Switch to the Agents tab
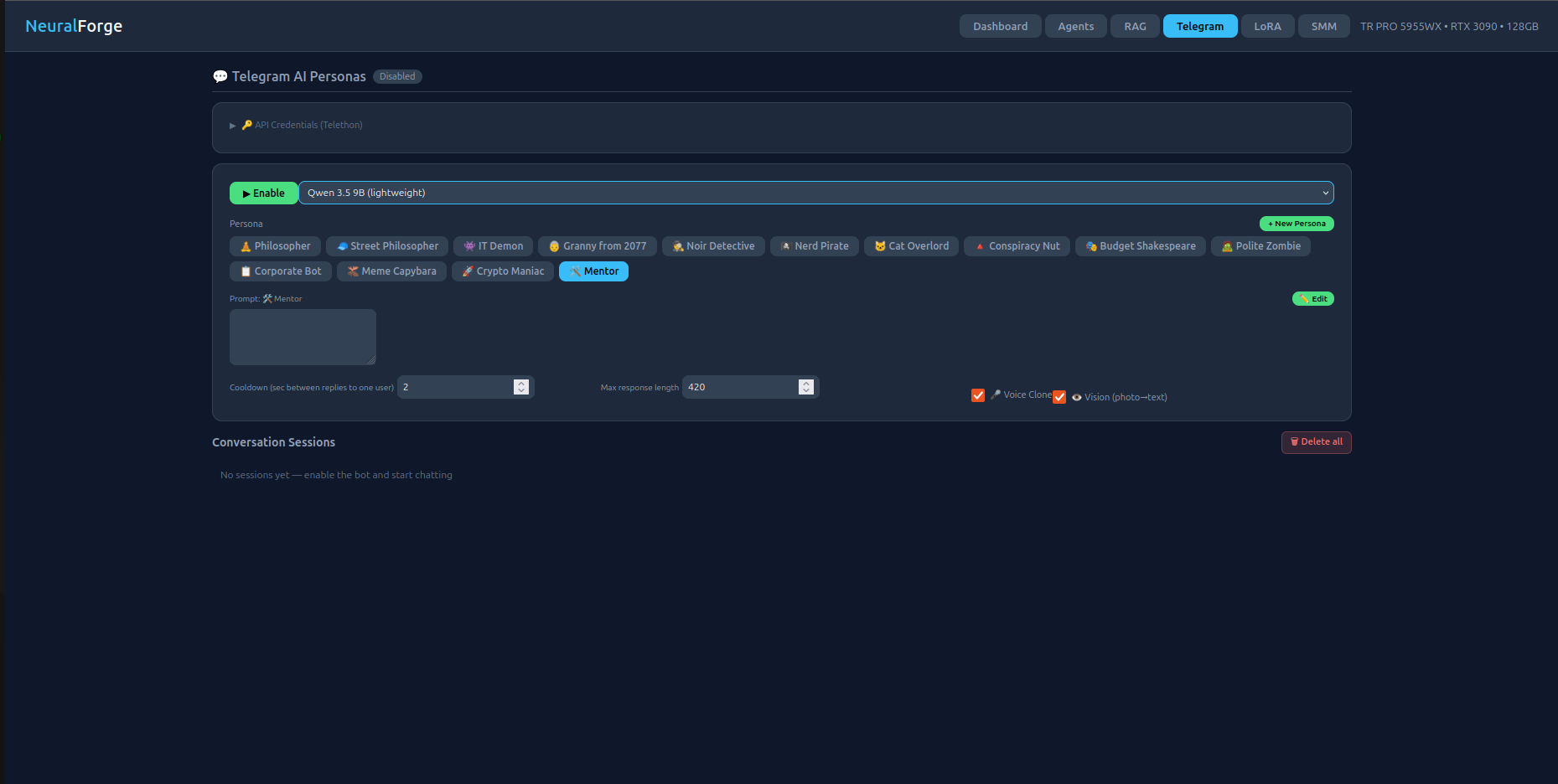This screenshot has height=784, width=1558. (1075, 26)
